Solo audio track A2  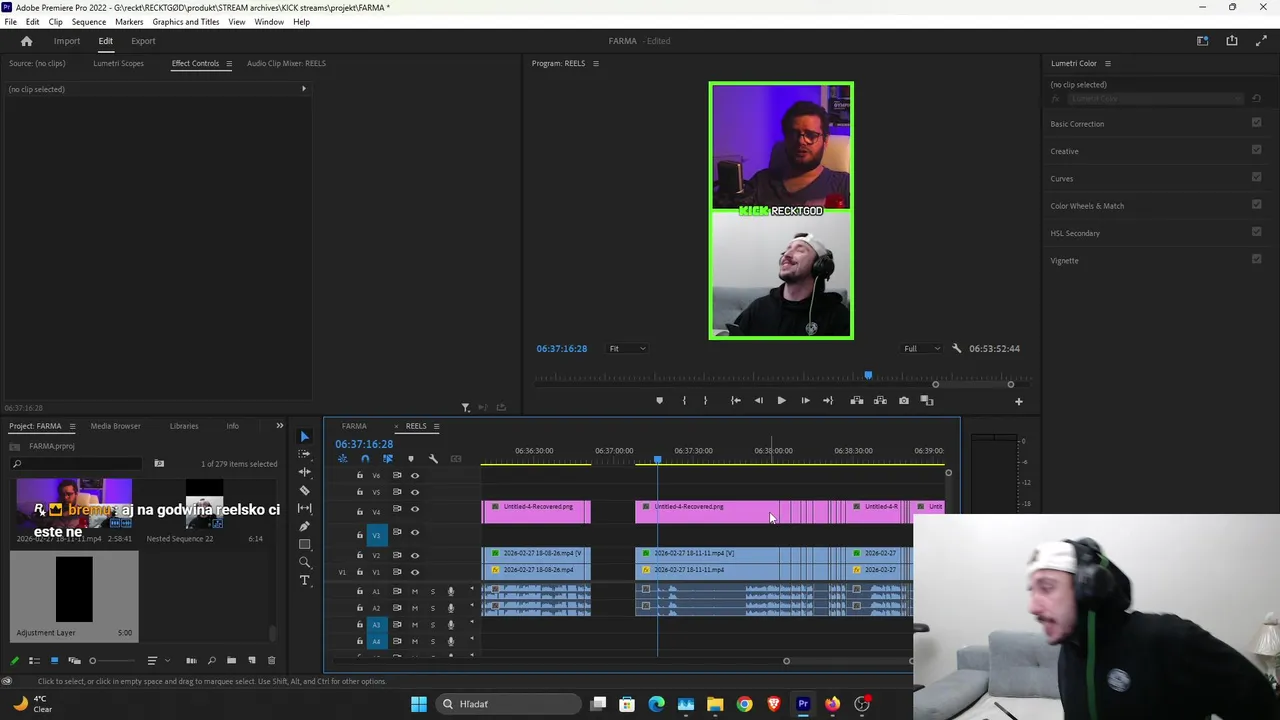tap(433, 608)
